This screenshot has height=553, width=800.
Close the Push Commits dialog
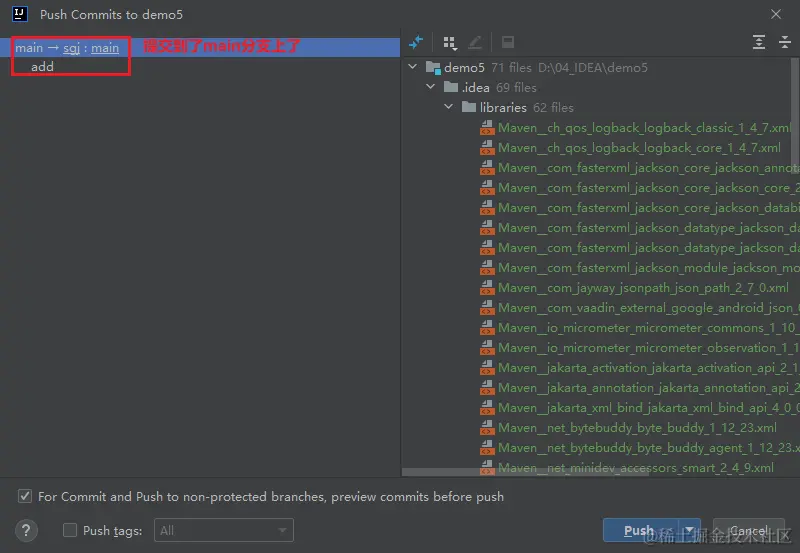point(776,14)
